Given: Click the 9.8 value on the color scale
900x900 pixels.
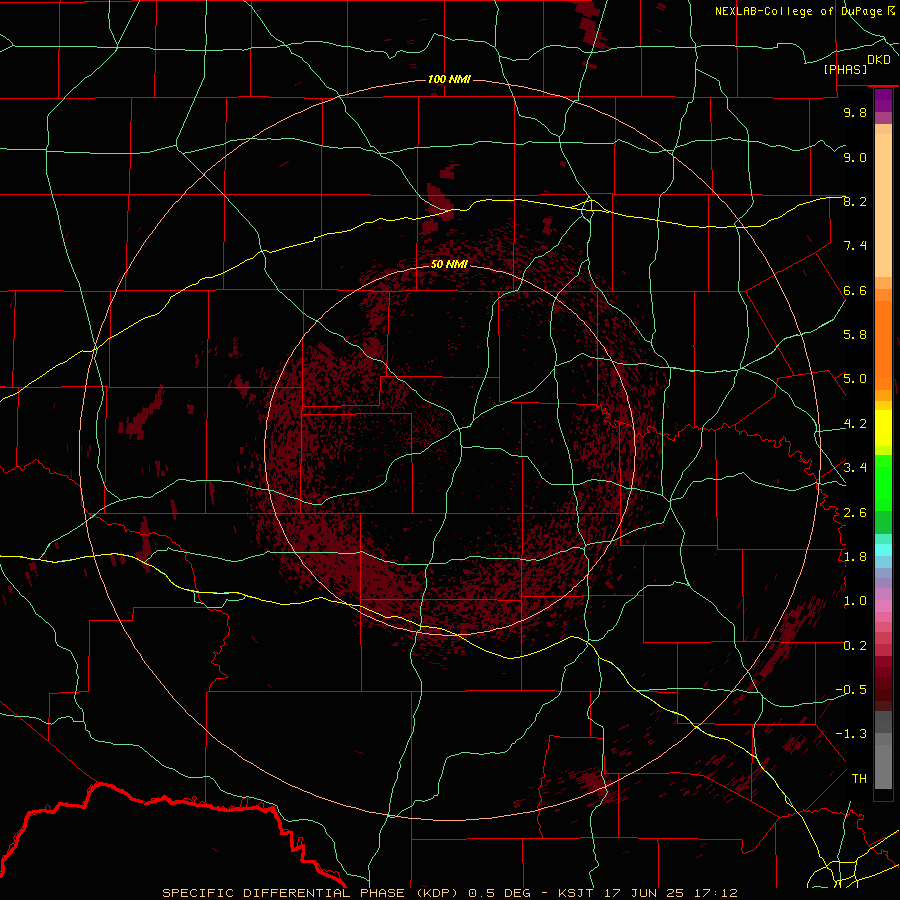Looking at the screenshot, I should [x=855, y=112].
